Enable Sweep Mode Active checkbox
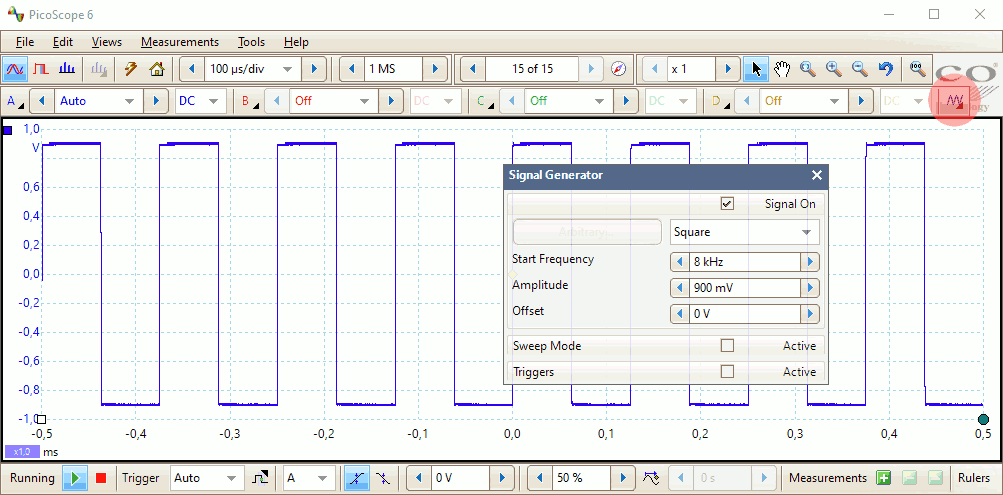1003x495 pixels. [x=727, y=346]
